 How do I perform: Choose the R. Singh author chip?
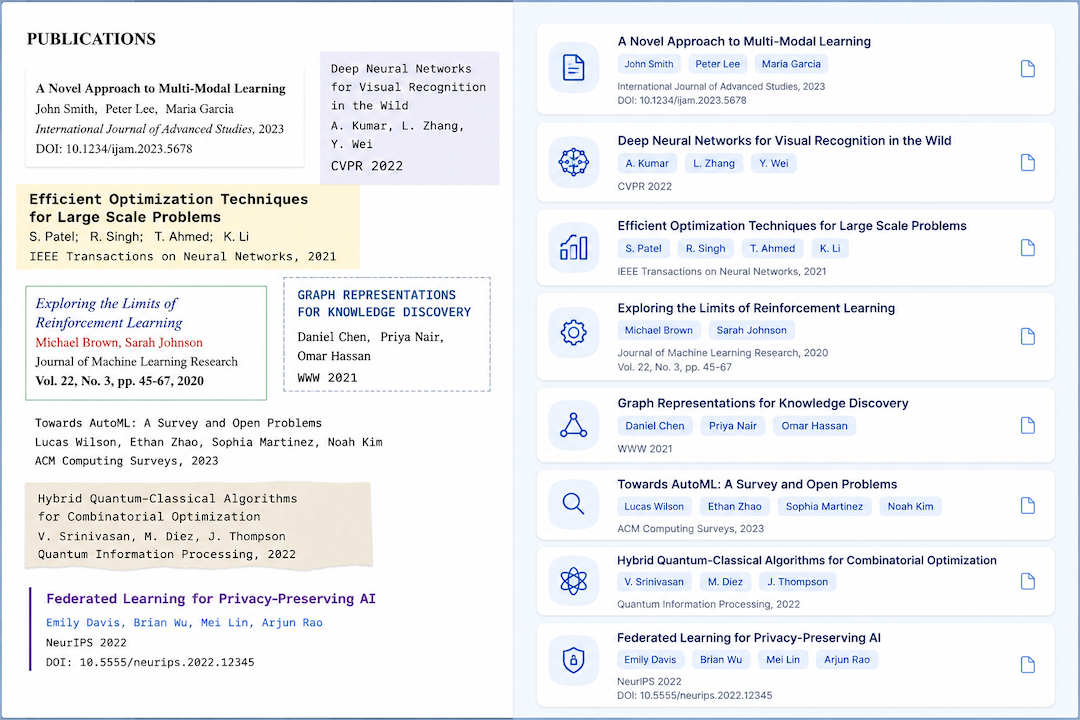tap(705, 249)
